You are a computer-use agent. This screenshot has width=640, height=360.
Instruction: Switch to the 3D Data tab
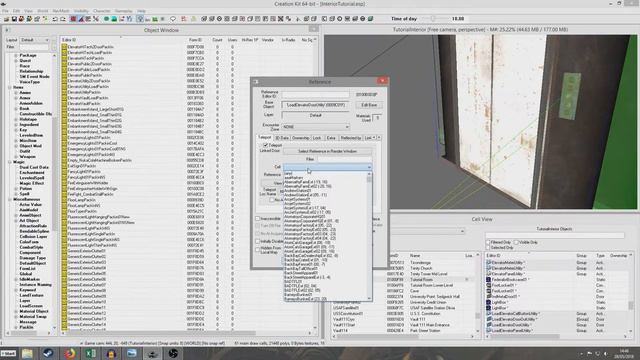pyautogui.click(x=282, y=138)
